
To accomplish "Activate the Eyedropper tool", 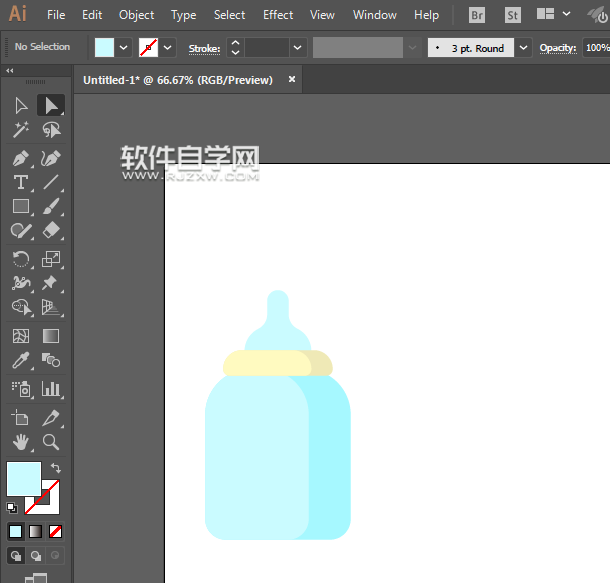I will coord(20,361).
